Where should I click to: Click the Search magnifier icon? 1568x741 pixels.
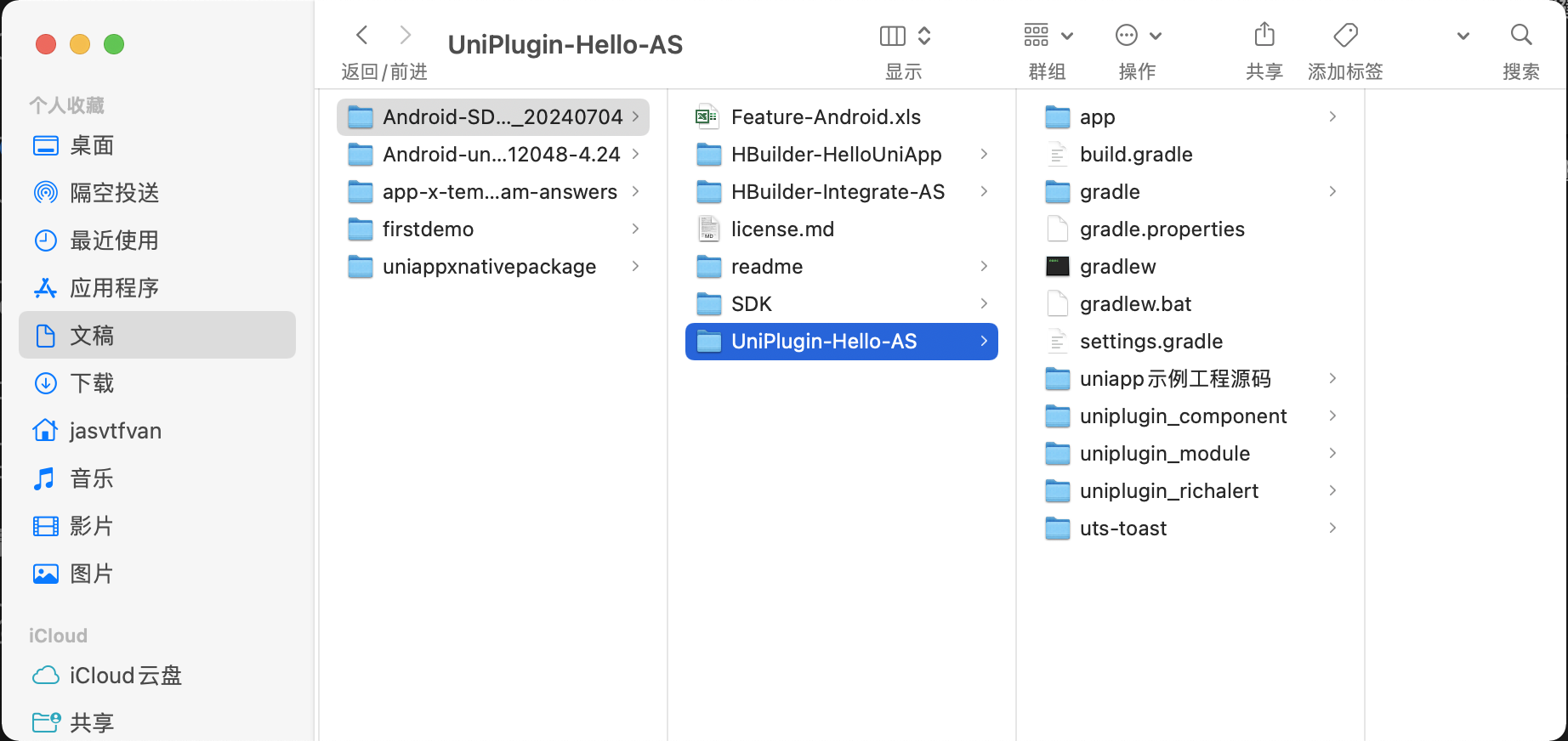click(x=1521, y=35)
